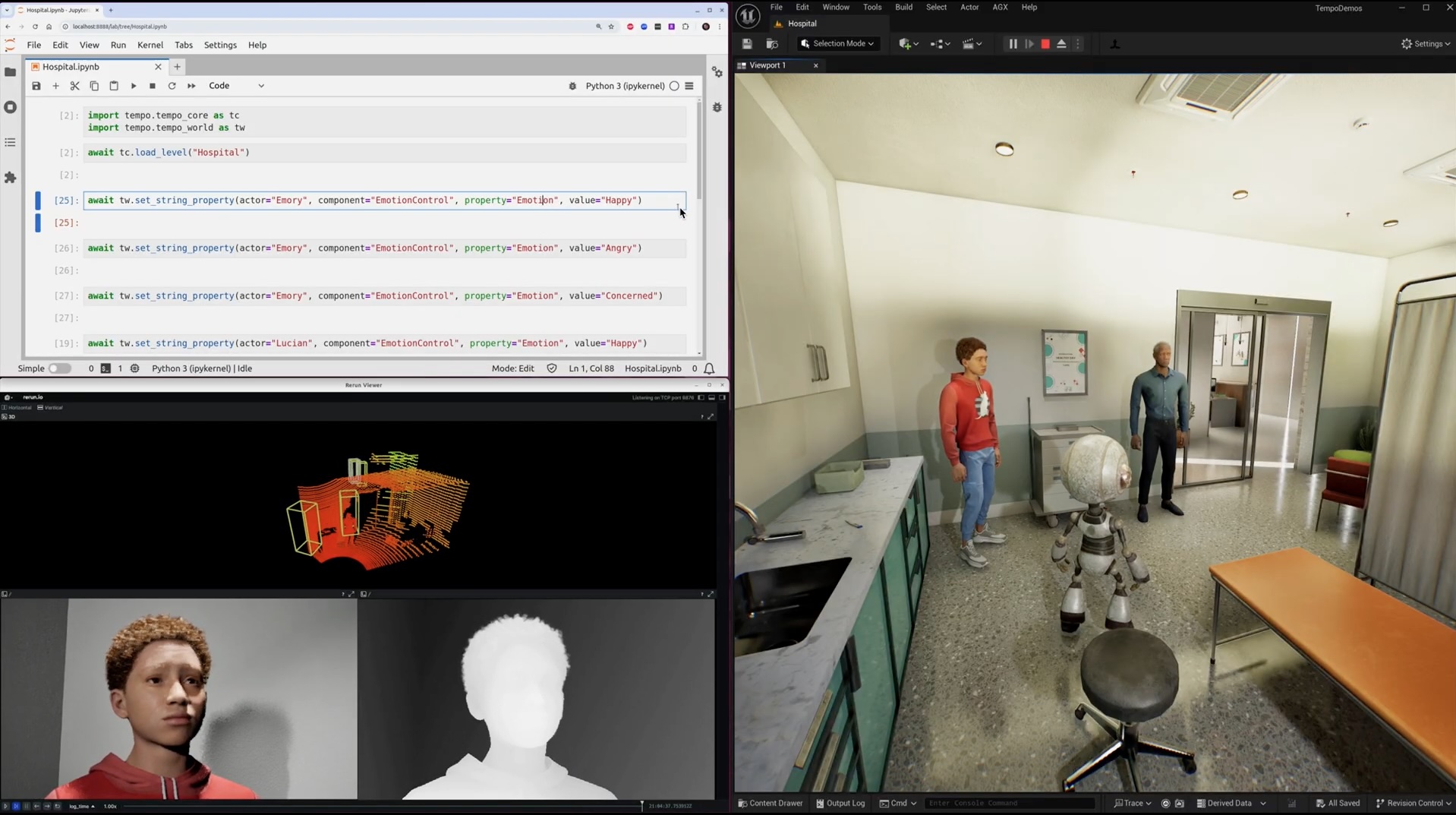The height and width of the screenshot is (815, 1456).
Task: Restart the Jupyter kernel
Action: [172, 86]
